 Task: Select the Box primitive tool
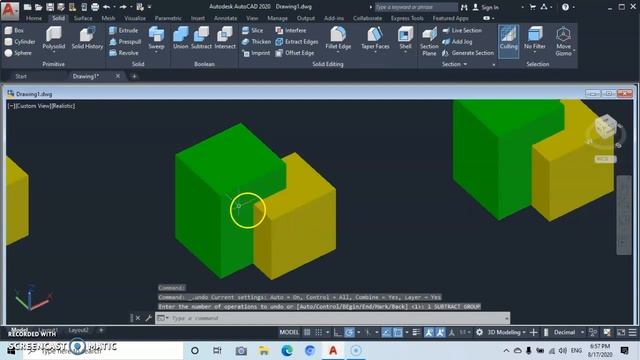point(14,30)
